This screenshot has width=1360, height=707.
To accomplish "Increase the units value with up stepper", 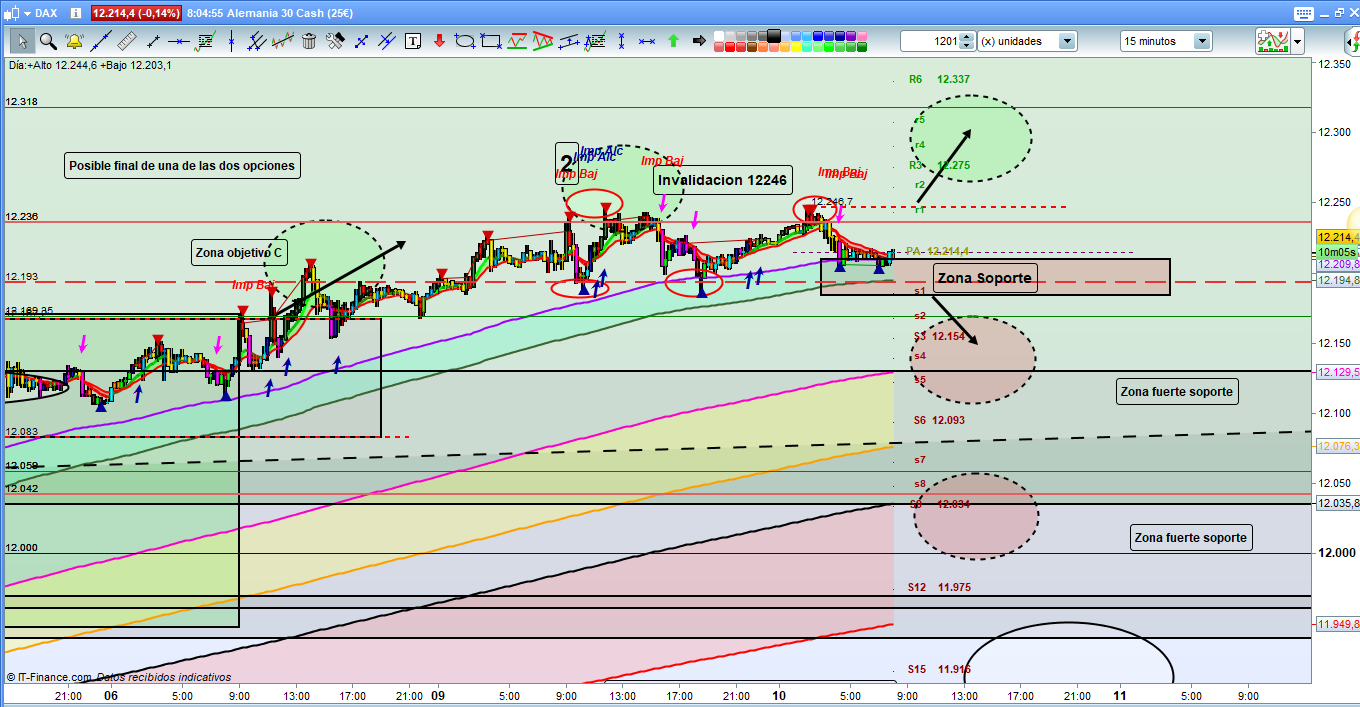I will [x=968, y=37].
